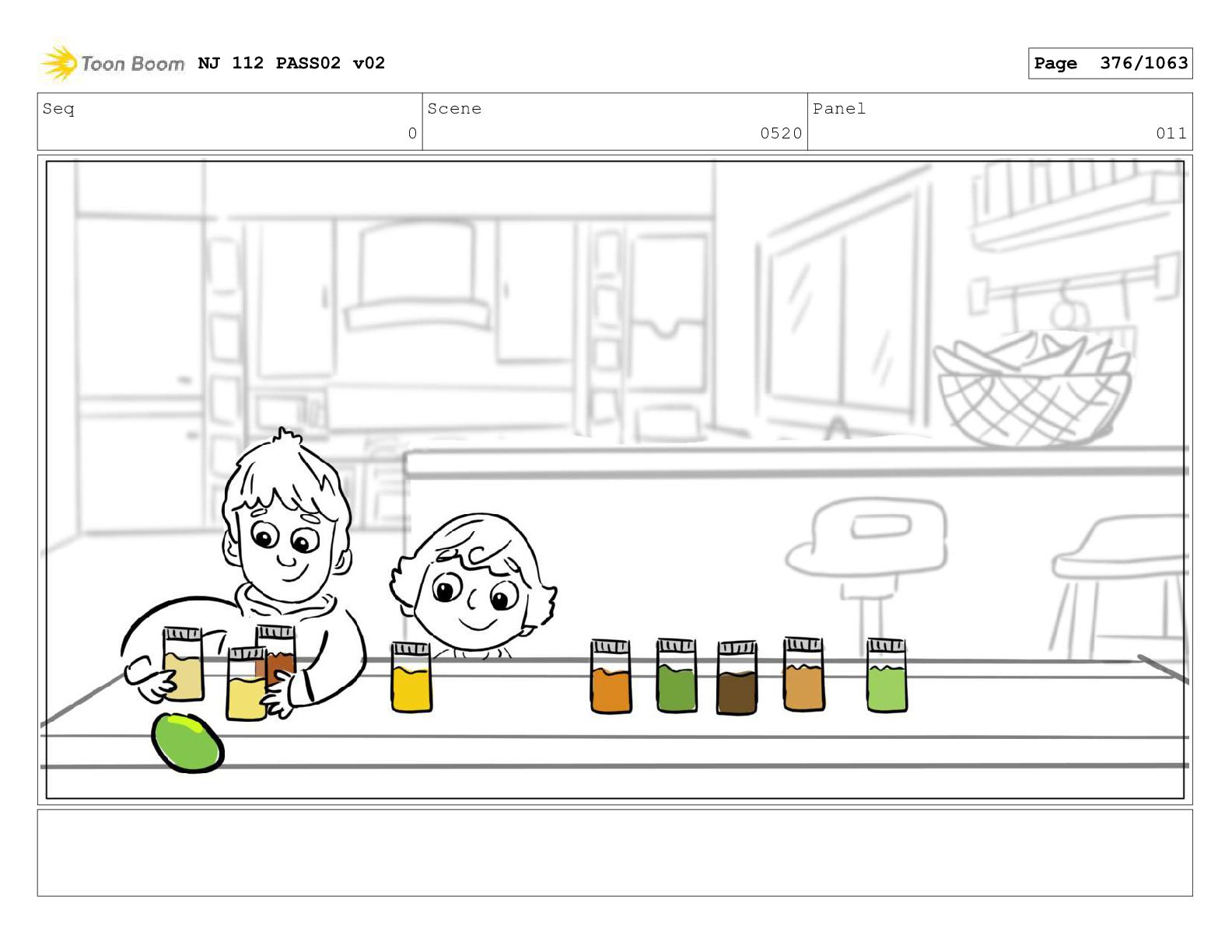Click the Seq label

pyautogui.click(x=58, y=109)
